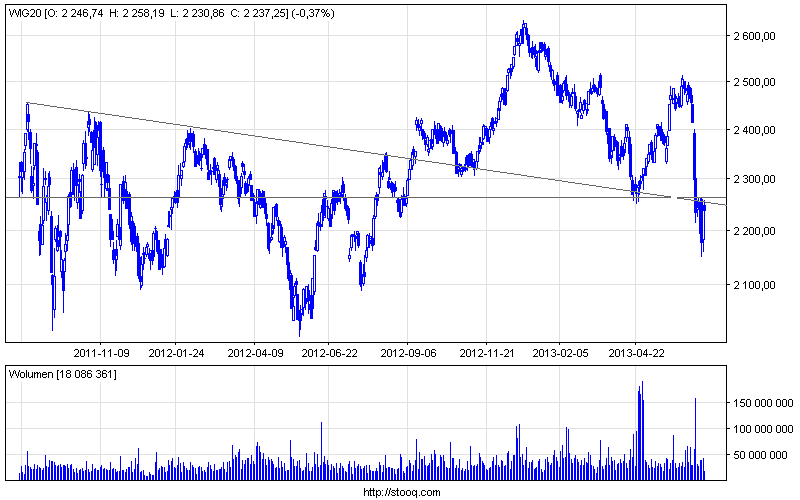Click the highest volume bar near 2013-04-22
Image resolution: width=800 pixels, height=500 pixels.
(x=642, y=431)
